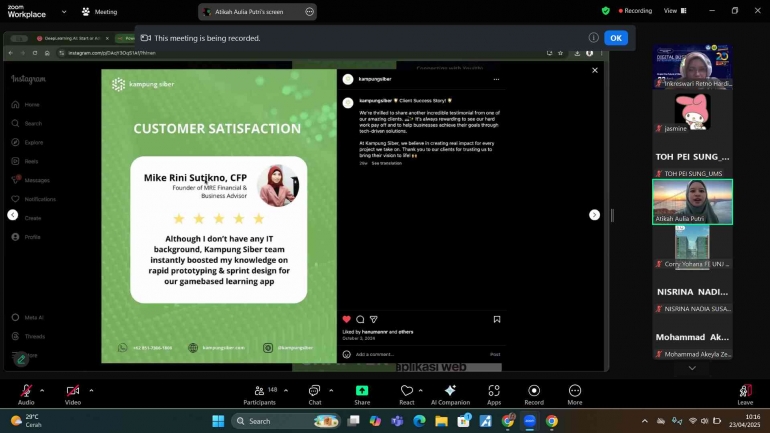The height and width of the screenshot is (433, 770).
Task: Dismiss recording notice with OK
Action: click(x=616, y=38)
